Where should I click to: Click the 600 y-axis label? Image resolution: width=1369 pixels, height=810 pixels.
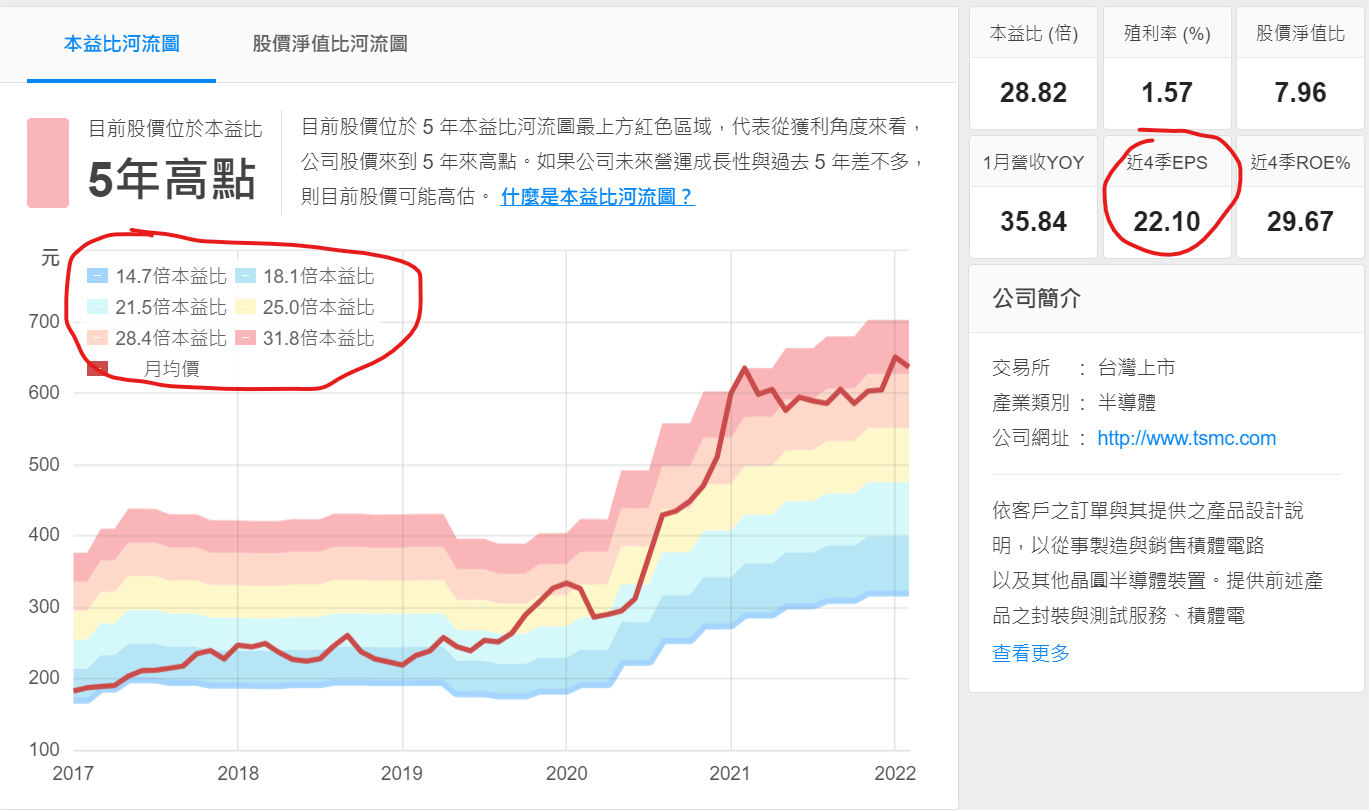[45, 393]
